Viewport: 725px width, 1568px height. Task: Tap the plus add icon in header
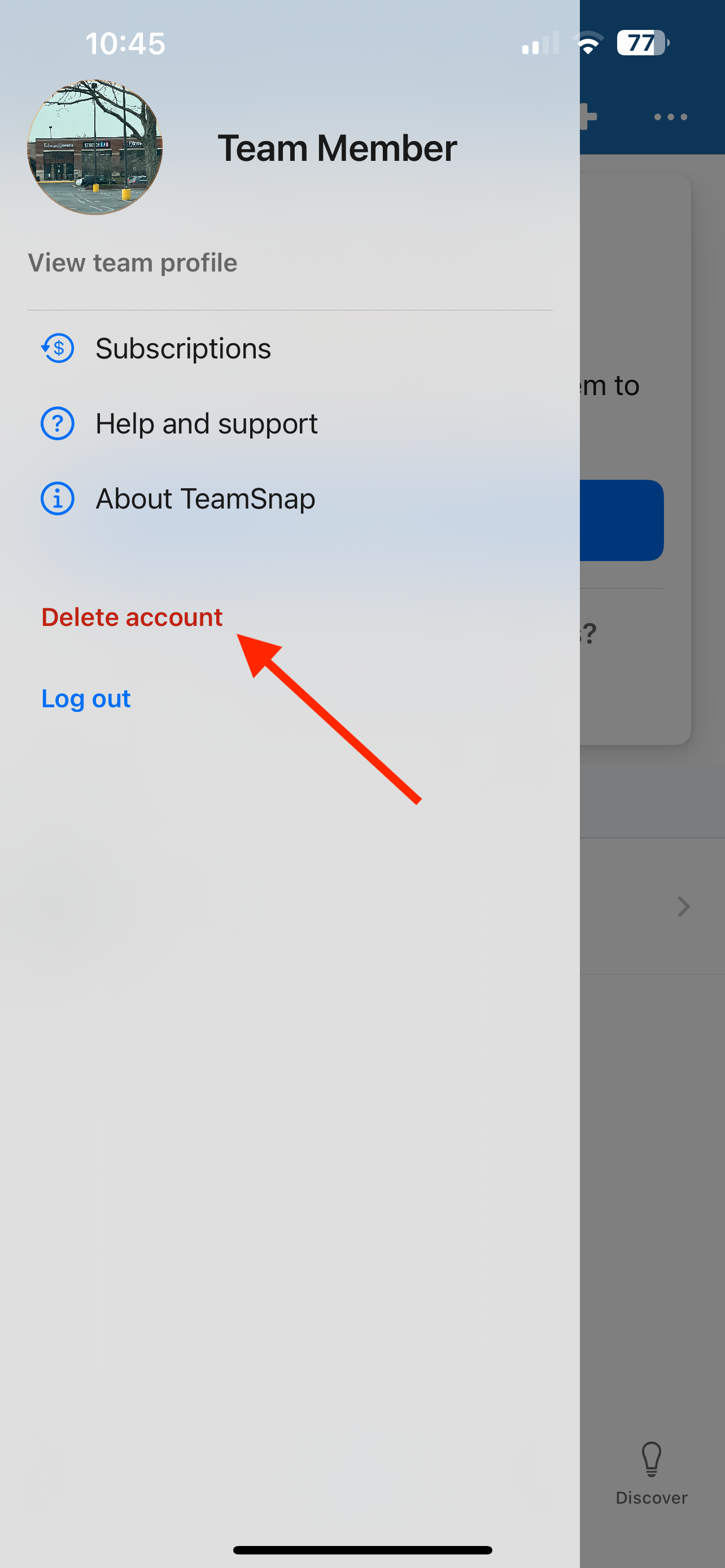pyautogui.click(x=588, y=116)
